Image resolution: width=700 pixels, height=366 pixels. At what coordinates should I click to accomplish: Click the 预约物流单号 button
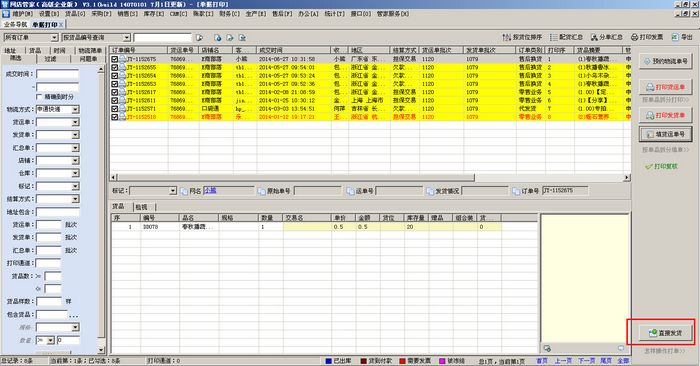pyautogui.click(x=666, y=61)
